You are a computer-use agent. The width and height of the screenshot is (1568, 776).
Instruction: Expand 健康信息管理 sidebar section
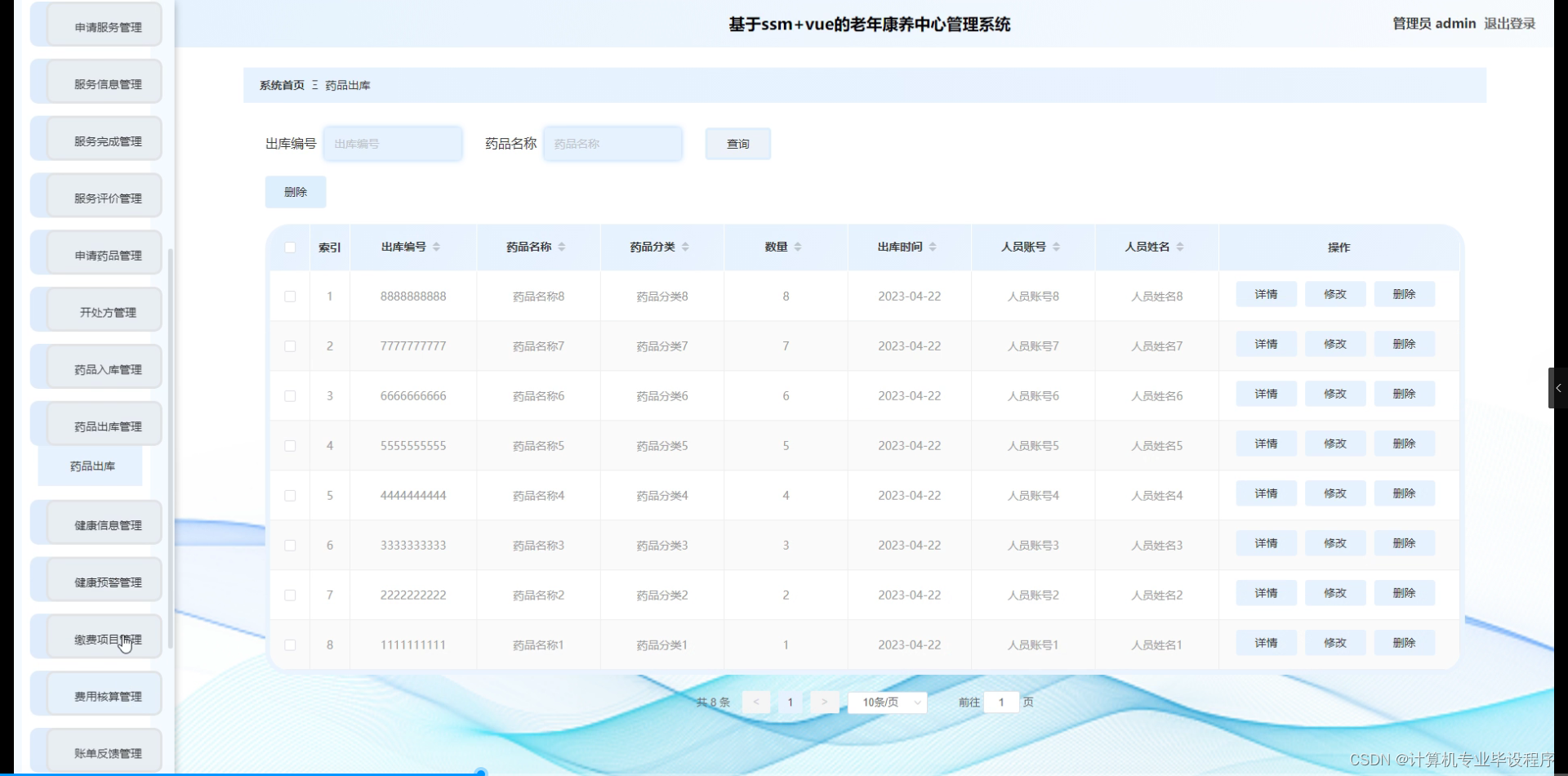click(107, 525)
